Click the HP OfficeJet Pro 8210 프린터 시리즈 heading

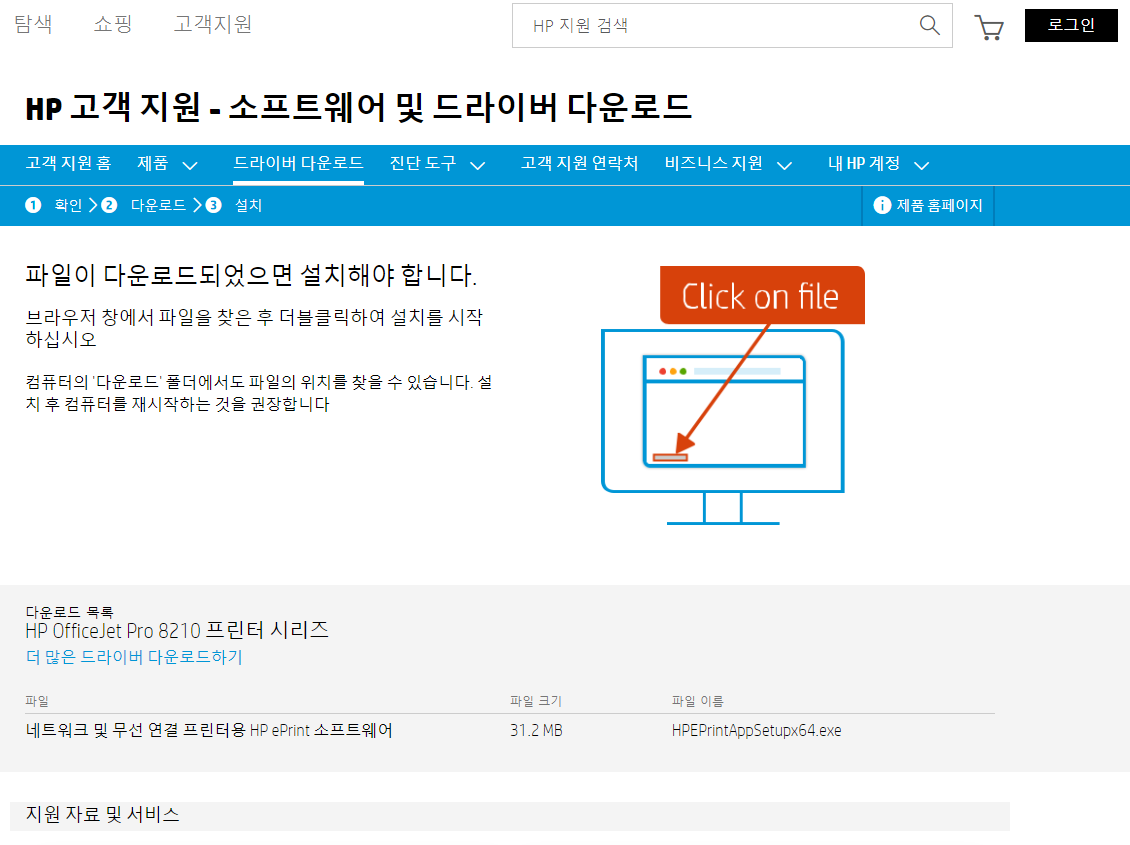point(177,630)
